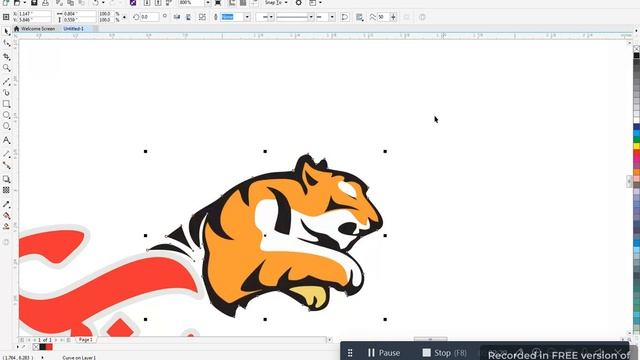Select the Rectangle tool
Viewport: 640px width, 360px height.
point(6,104)
